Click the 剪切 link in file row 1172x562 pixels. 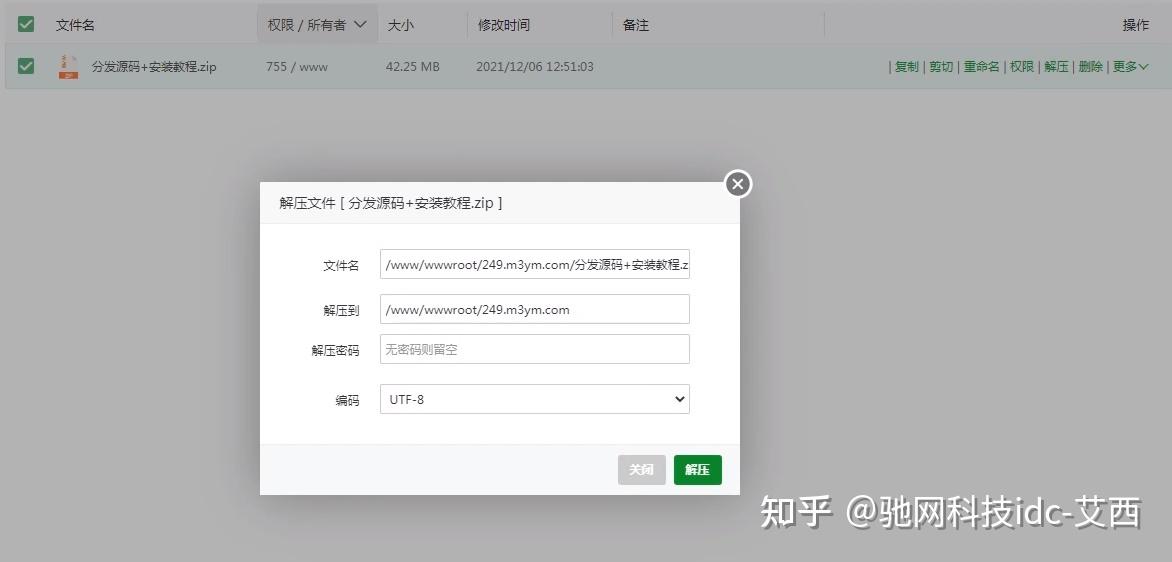click(941, 67)
